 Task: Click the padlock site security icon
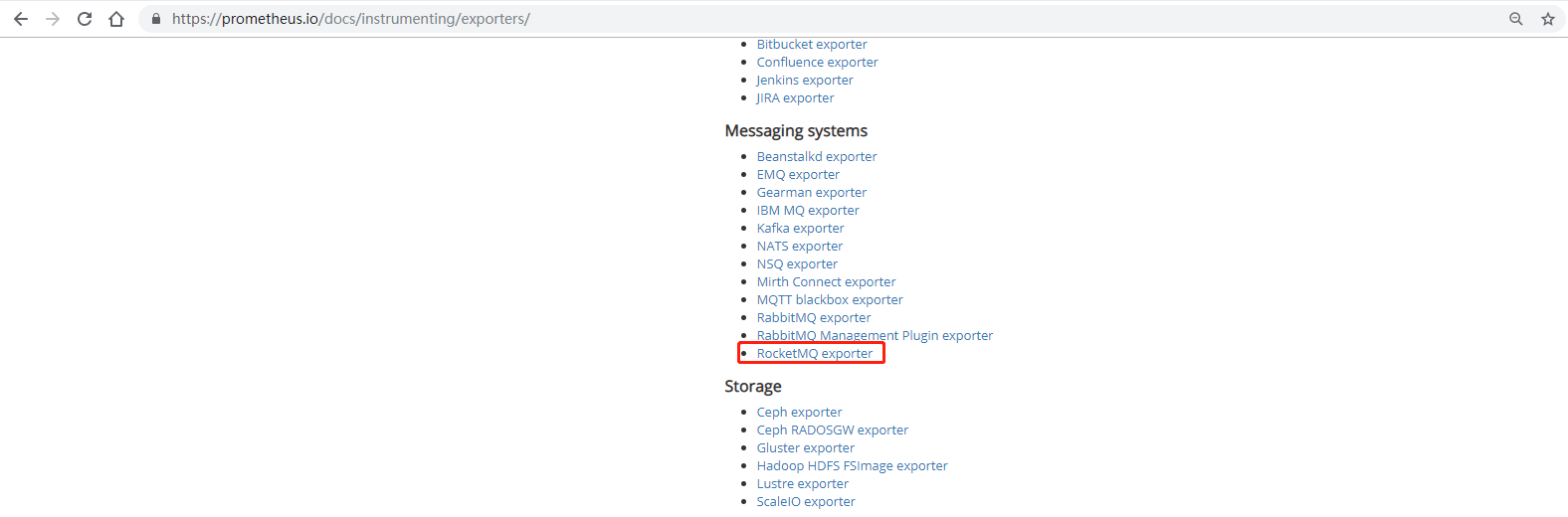click(x=156, y=19)
